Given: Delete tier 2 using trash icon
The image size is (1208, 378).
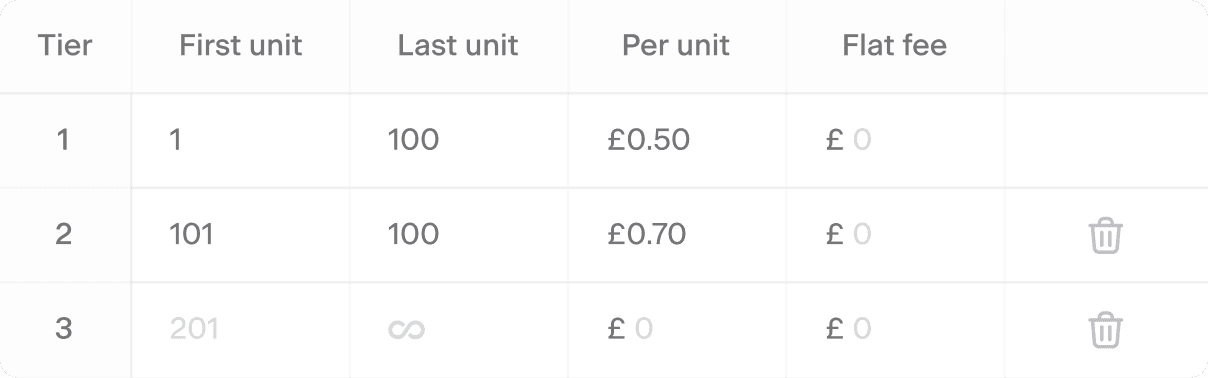Looking at the screenshot, I should click(1105, 235).
